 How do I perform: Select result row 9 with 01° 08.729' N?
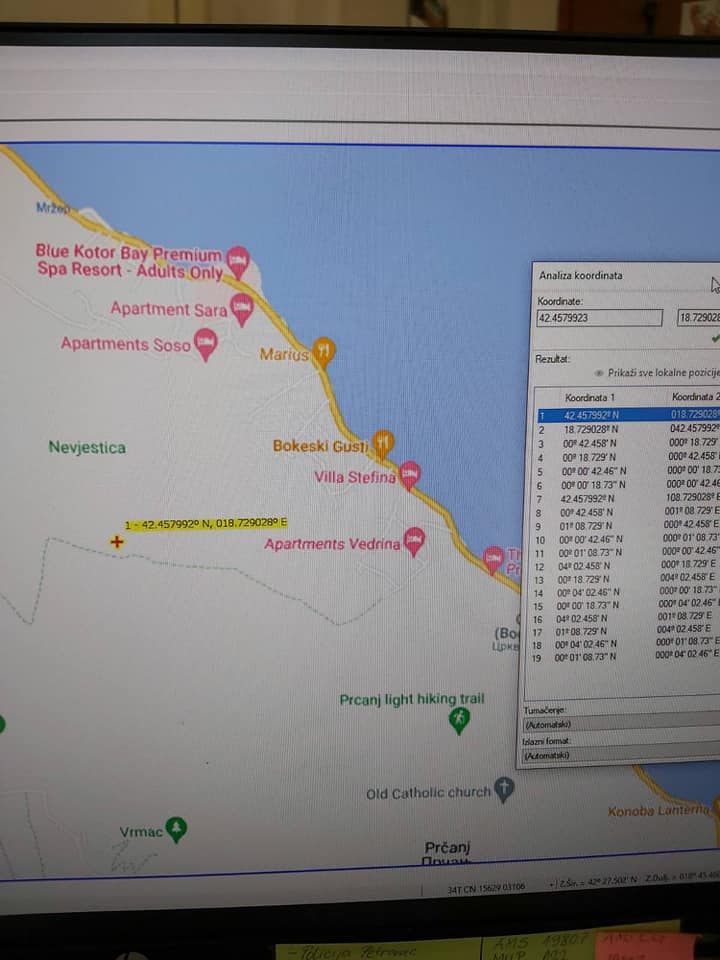626,525
